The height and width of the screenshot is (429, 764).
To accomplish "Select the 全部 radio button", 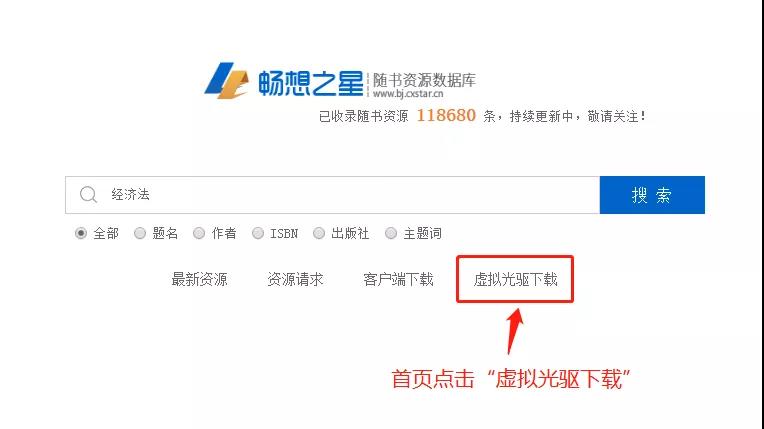I will tap(81, 234).
